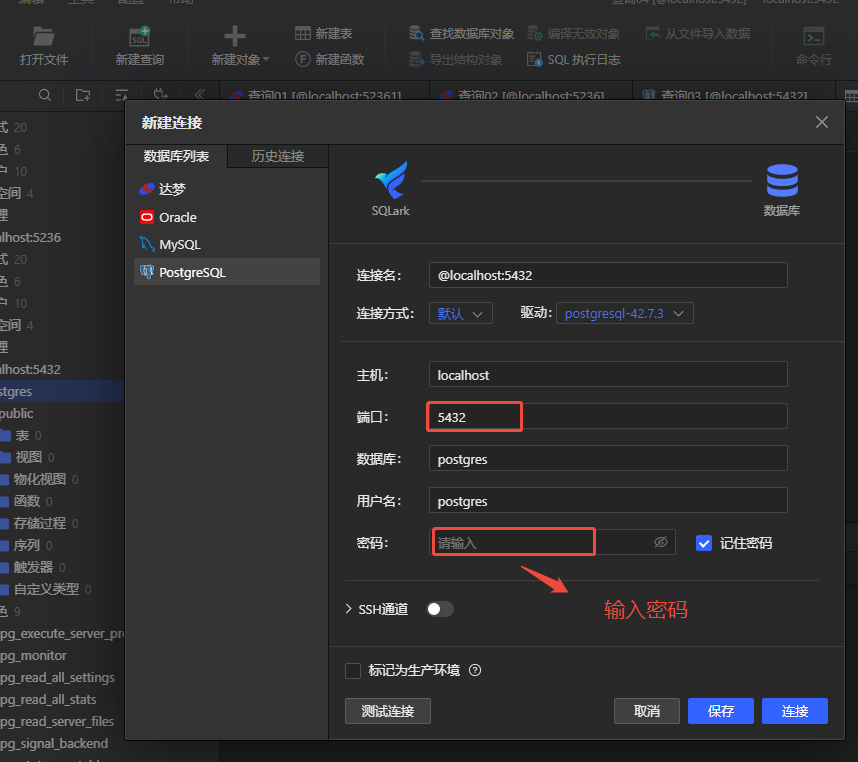Click the help icon beside 标记为生产环境
Viewport: 858px width, 762px height.
coord(475,670)
